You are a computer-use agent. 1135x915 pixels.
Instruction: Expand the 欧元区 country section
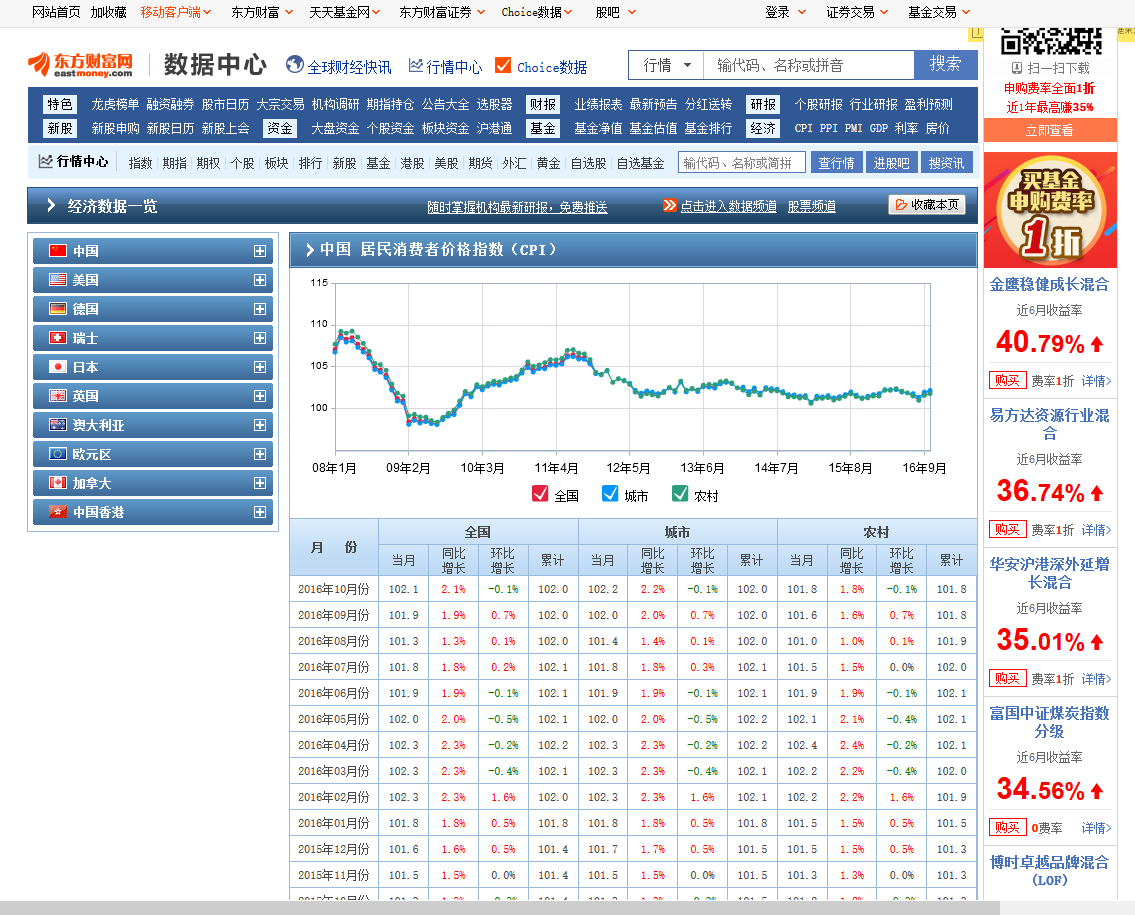pyautogui.click(x=260, y=454)
